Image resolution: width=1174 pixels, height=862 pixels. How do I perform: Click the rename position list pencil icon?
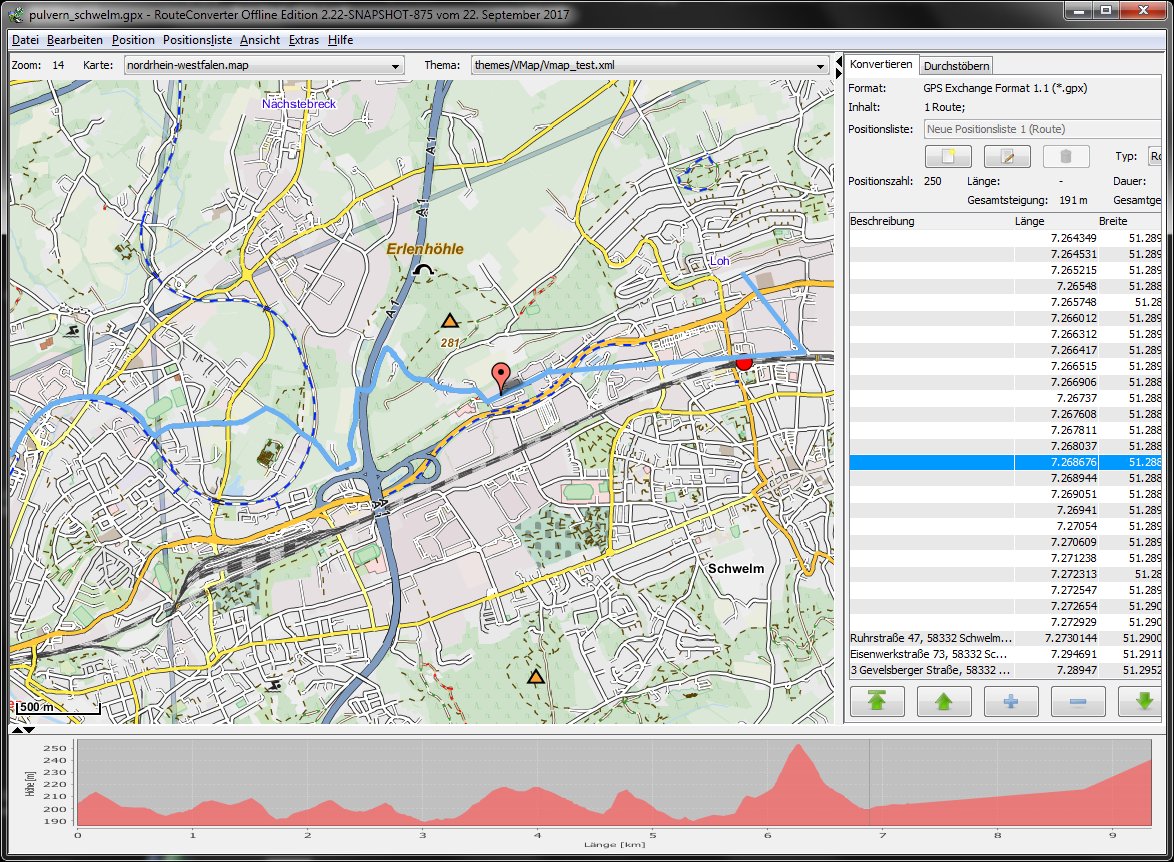(1007, 157)
